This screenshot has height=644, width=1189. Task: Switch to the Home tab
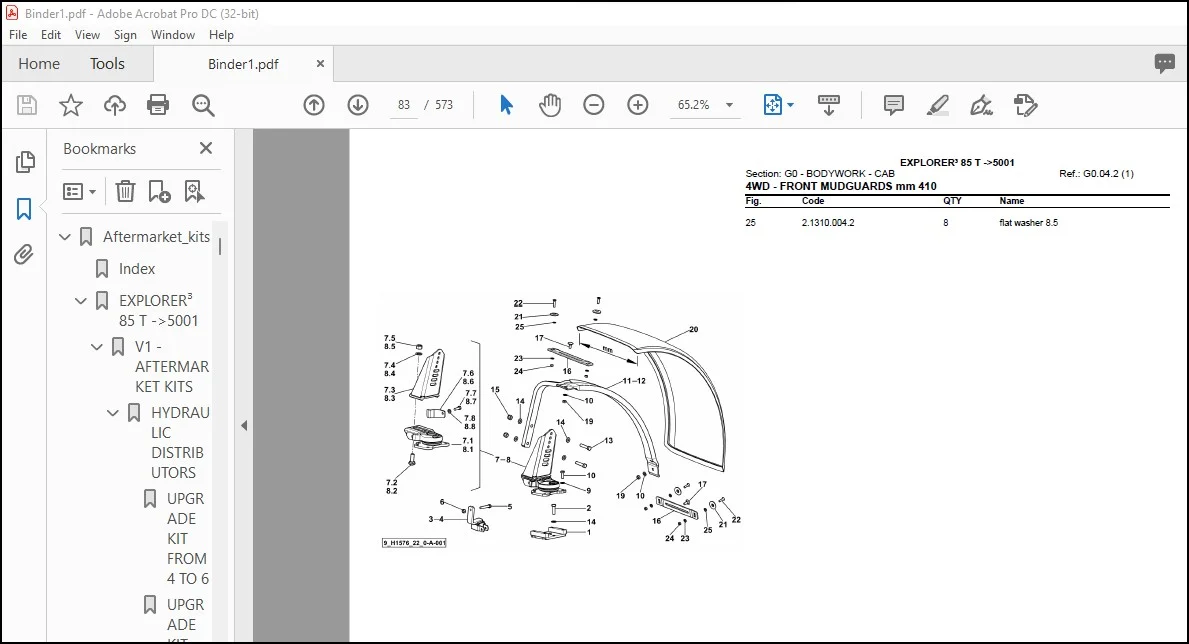[39, 64]
